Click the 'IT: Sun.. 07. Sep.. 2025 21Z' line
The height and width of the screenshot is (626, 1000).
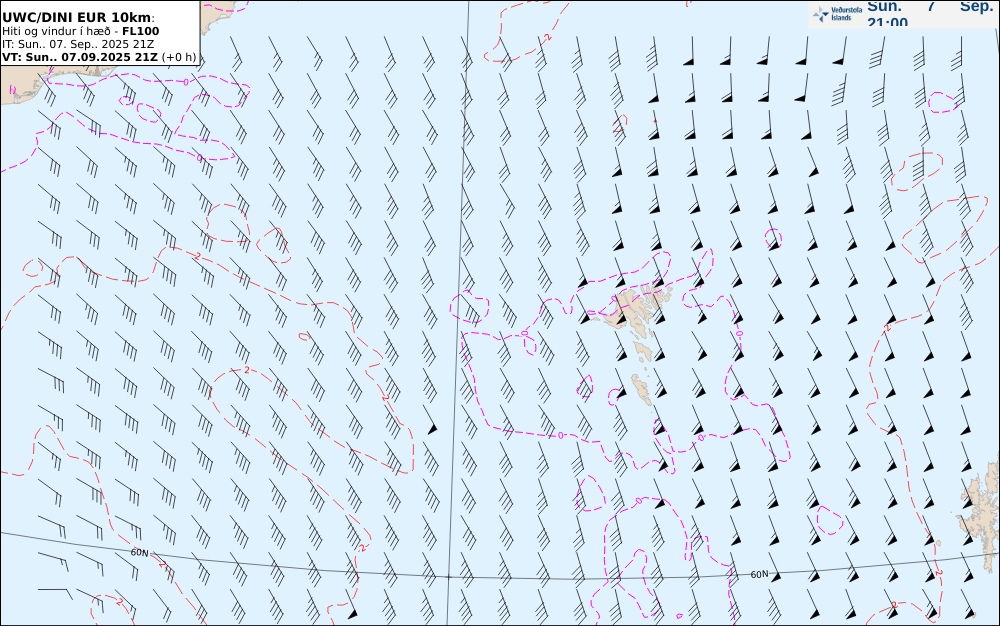(78, 44)
